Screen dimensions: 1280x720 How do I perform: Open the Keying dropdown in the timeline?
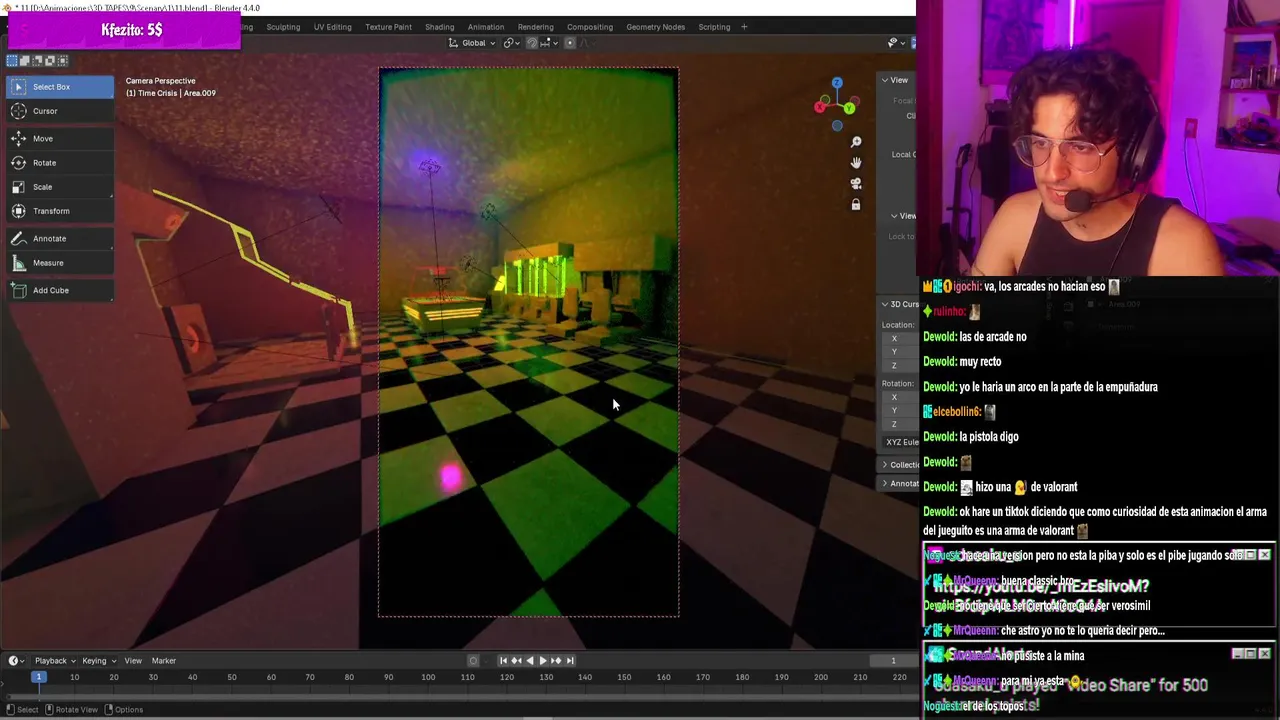click(99, 660)
